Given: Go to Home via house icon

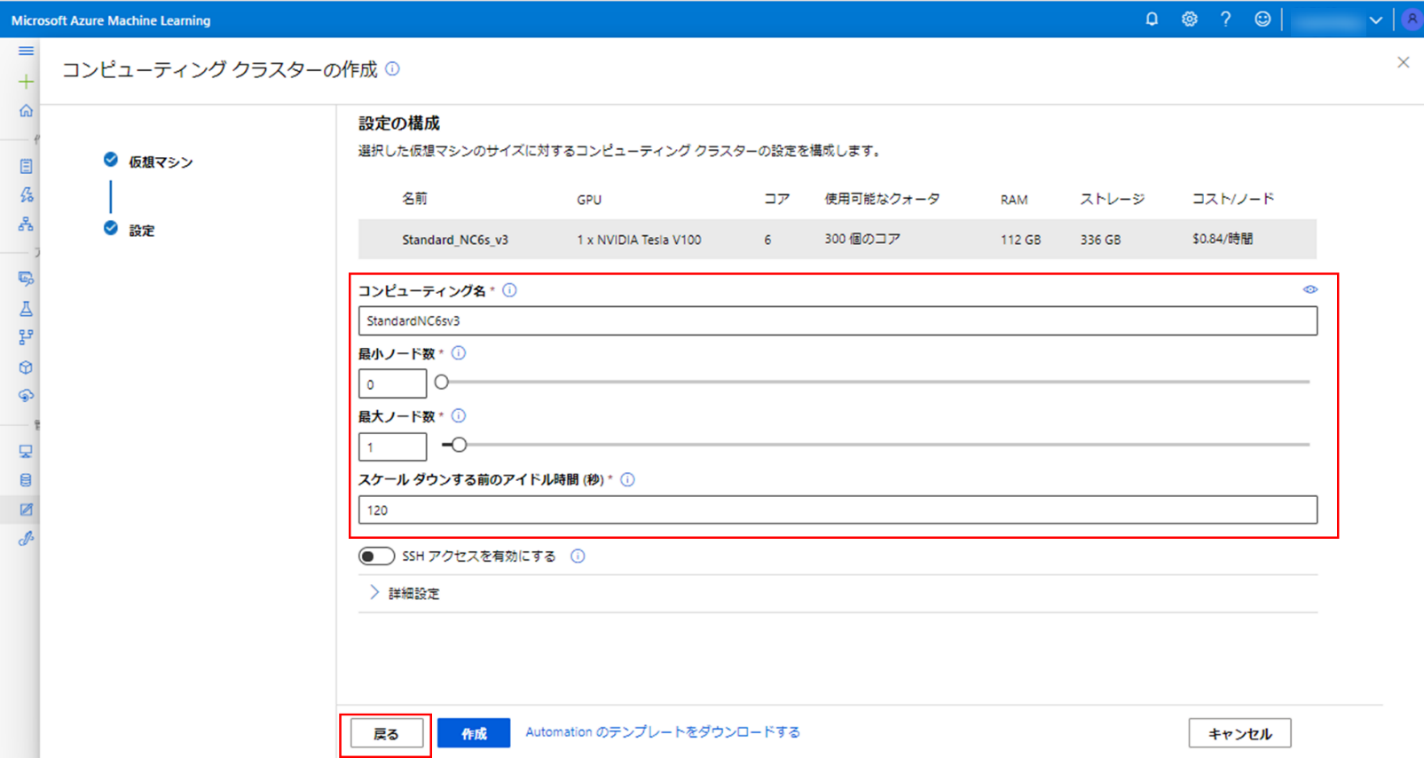Looking at the screenshot, I should pyautogui.click(x=26, y=111).
